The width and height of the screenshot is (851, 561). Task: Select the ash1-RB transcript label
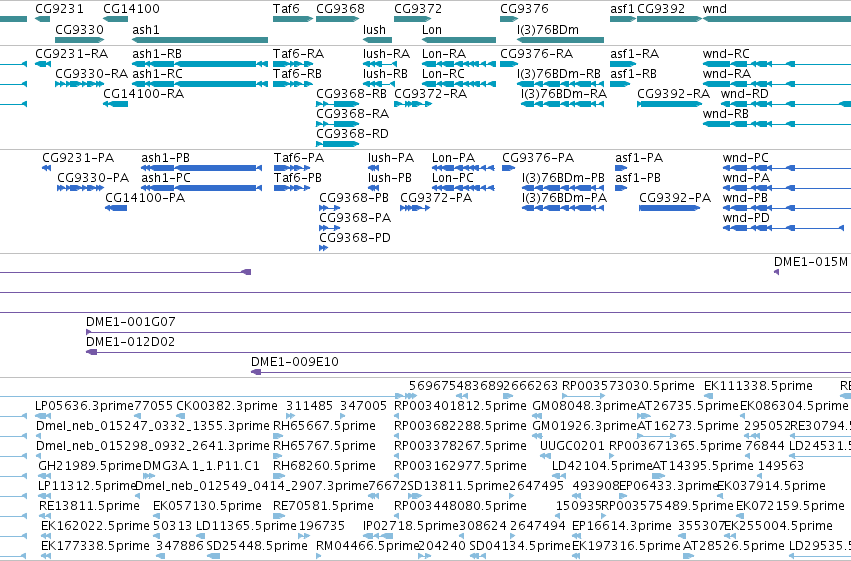pos(157,54)
